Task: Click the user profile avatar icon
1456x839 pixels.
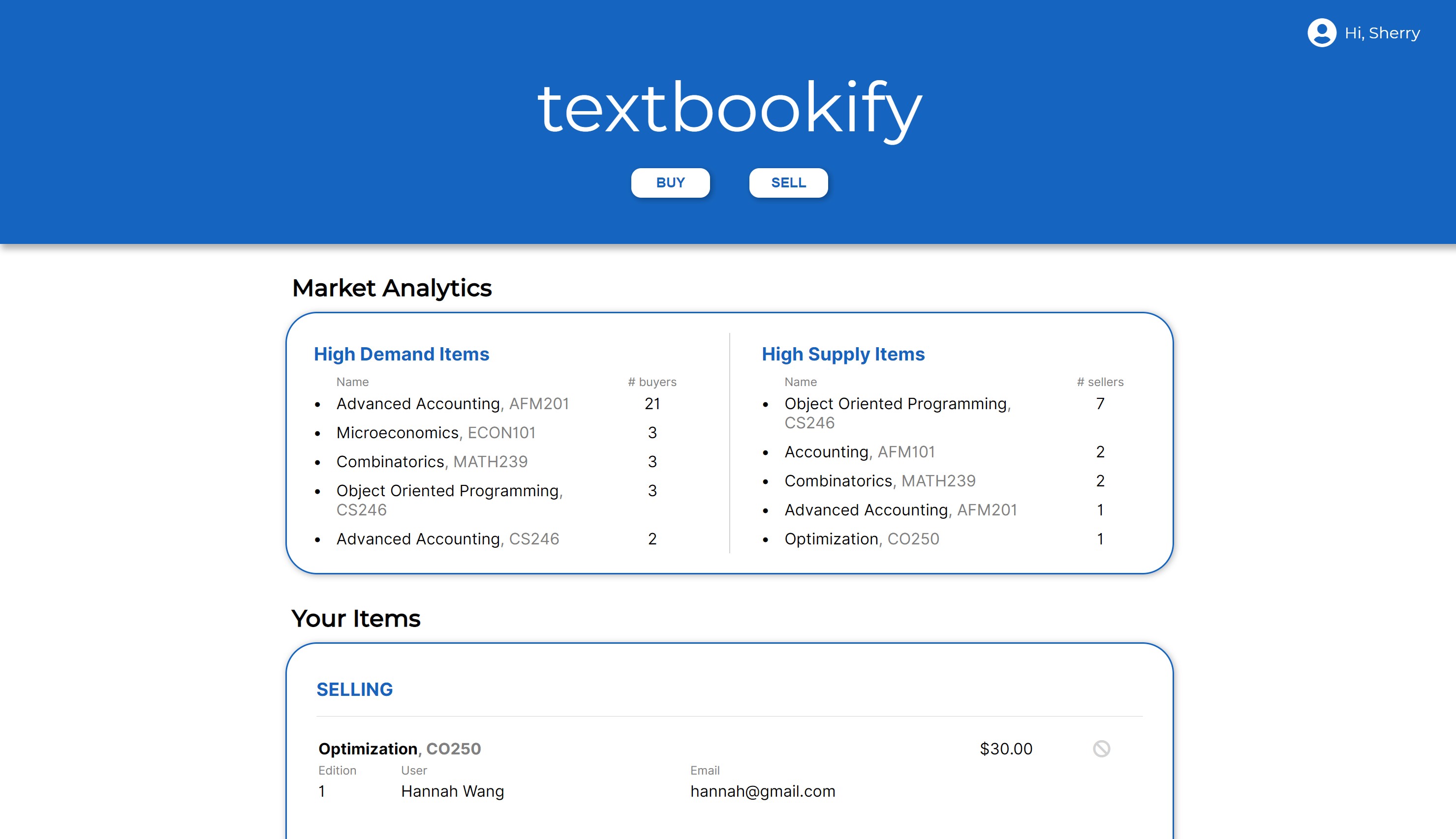Action: 1321,33
